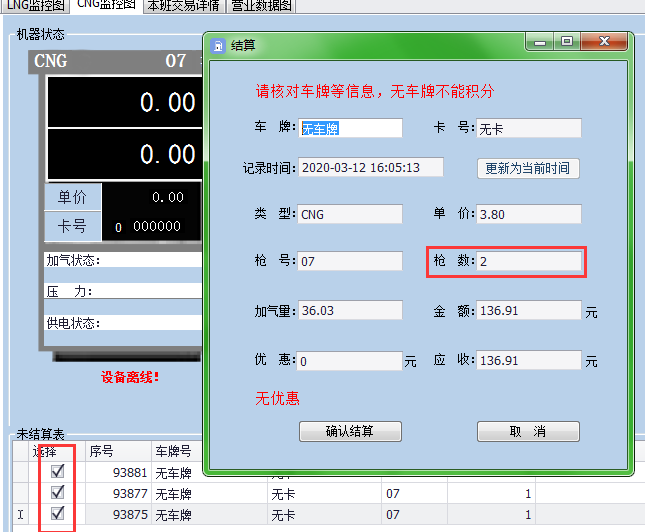Click the 车牌 input field

pos(350,128)
